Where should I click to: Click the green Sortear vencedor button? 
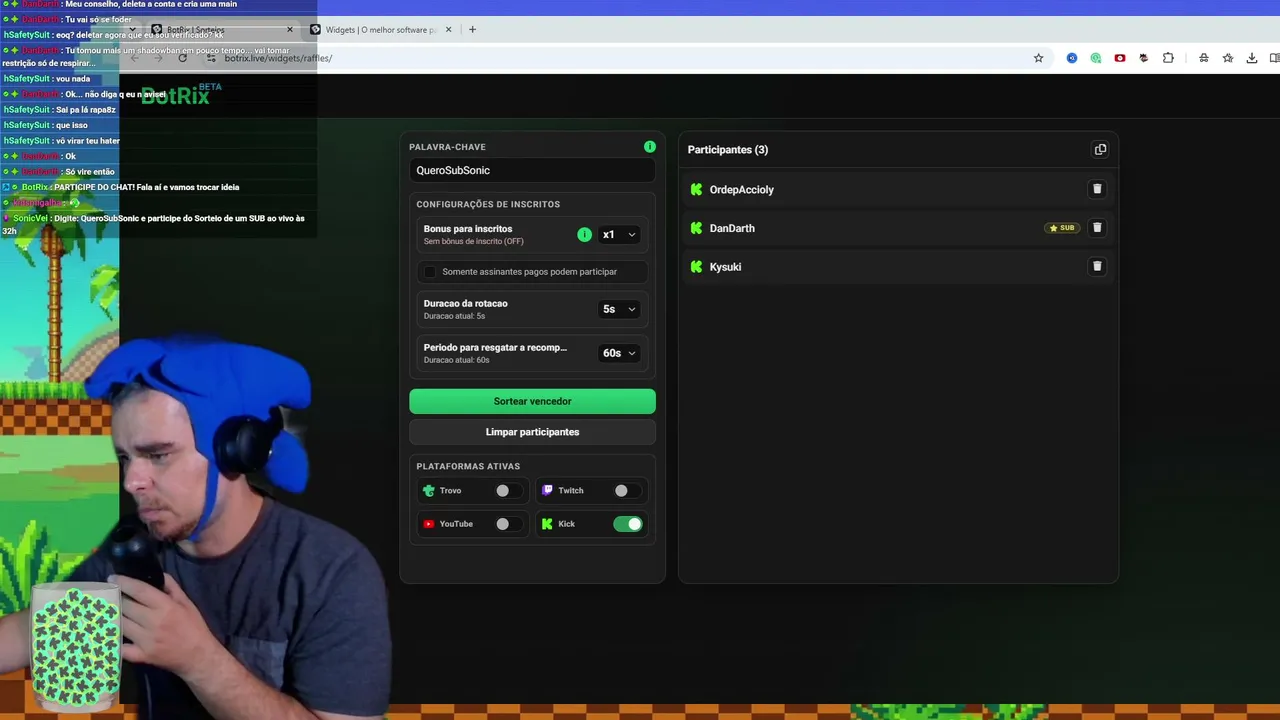click(x=532, y=401)
